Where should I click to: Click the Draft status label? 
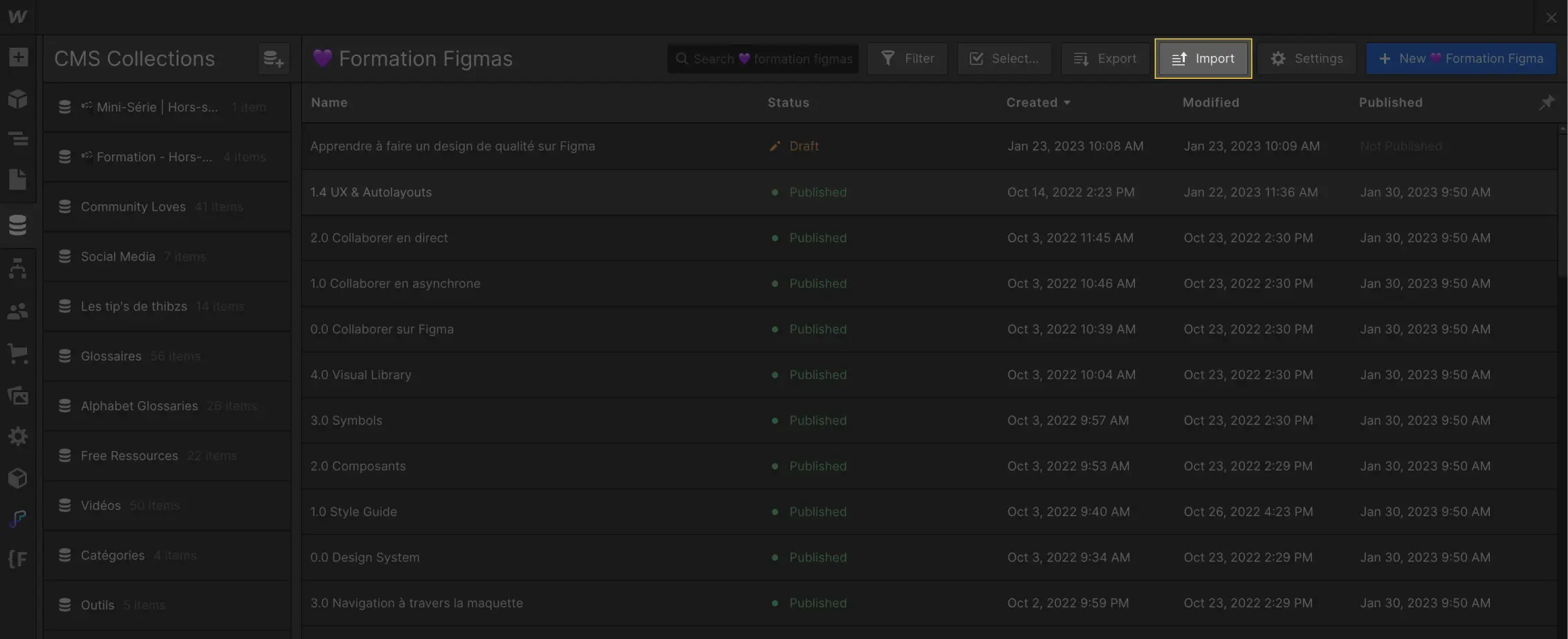[x=804, y=146]
